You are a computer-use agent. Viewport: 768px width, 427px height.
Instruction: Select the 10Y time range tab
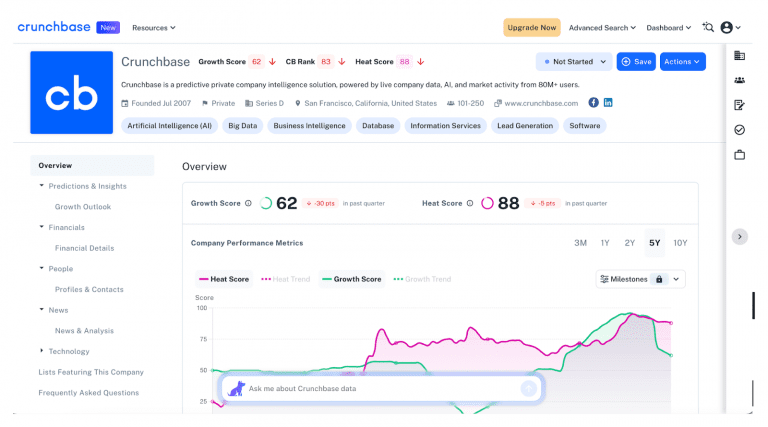680,243
